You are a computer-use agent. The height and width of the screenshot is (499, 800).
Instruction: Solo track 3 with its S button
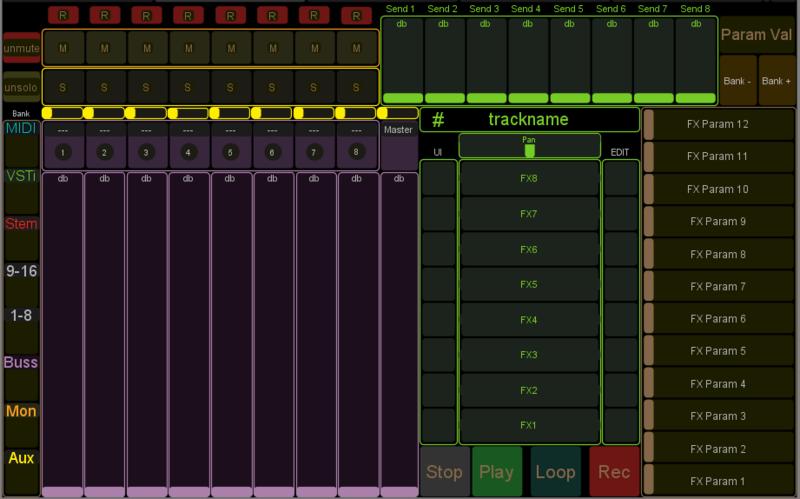146,88
